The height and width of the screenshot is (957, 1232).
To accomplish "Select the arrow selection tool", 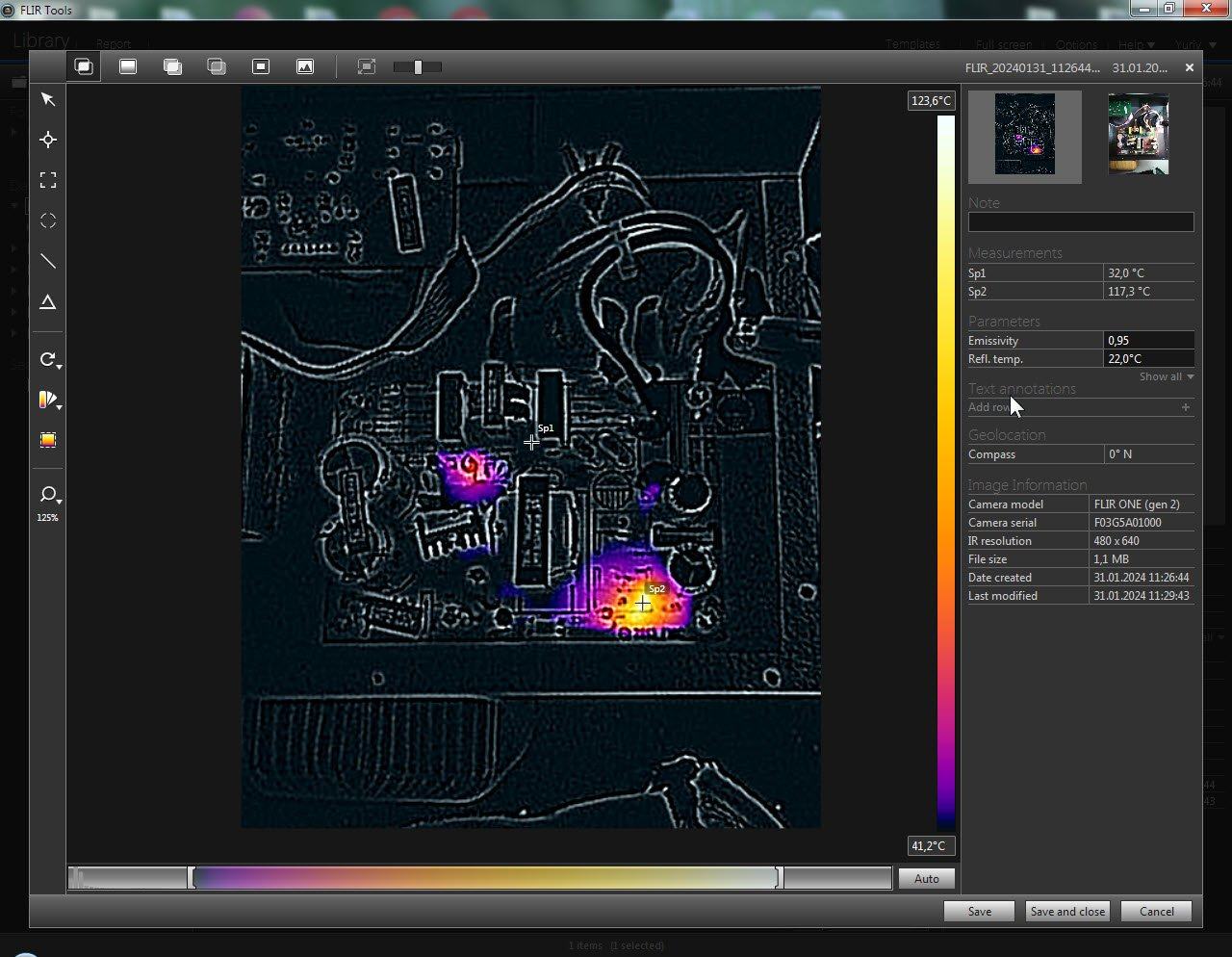I will click(48, 100).
